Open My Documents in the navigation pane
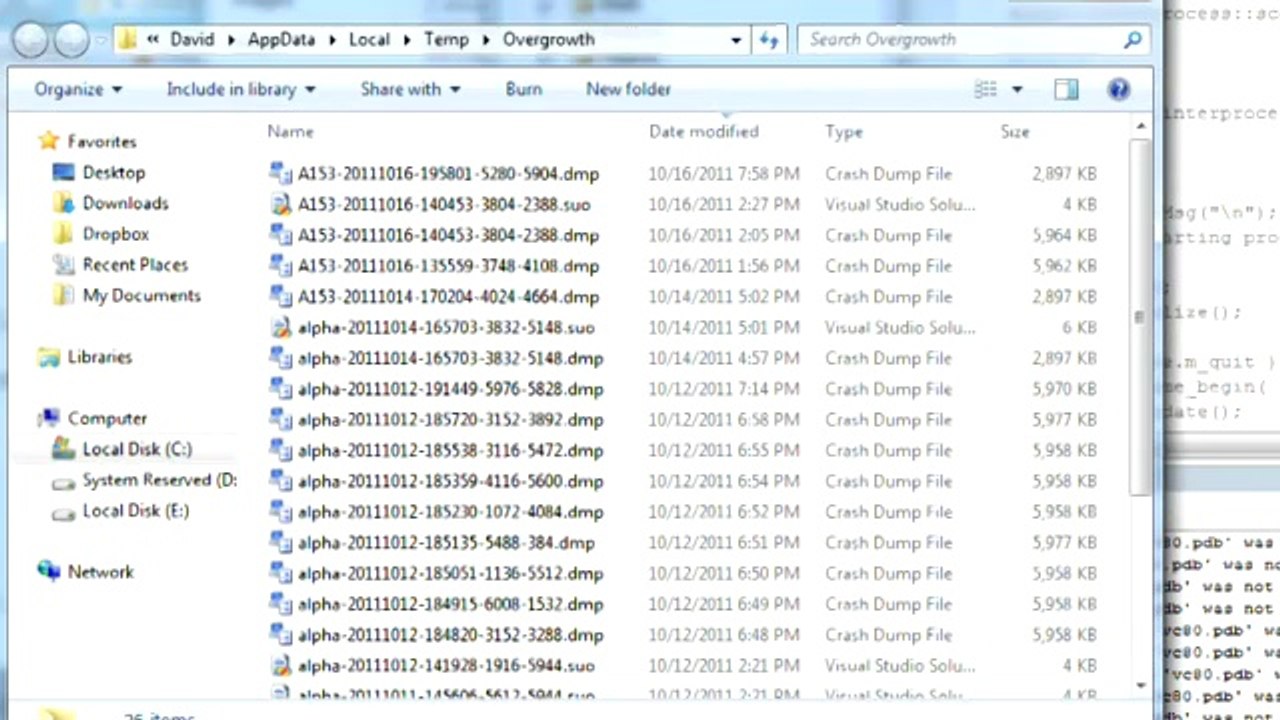Screen dimensions: 1280x720 [141, 296]
